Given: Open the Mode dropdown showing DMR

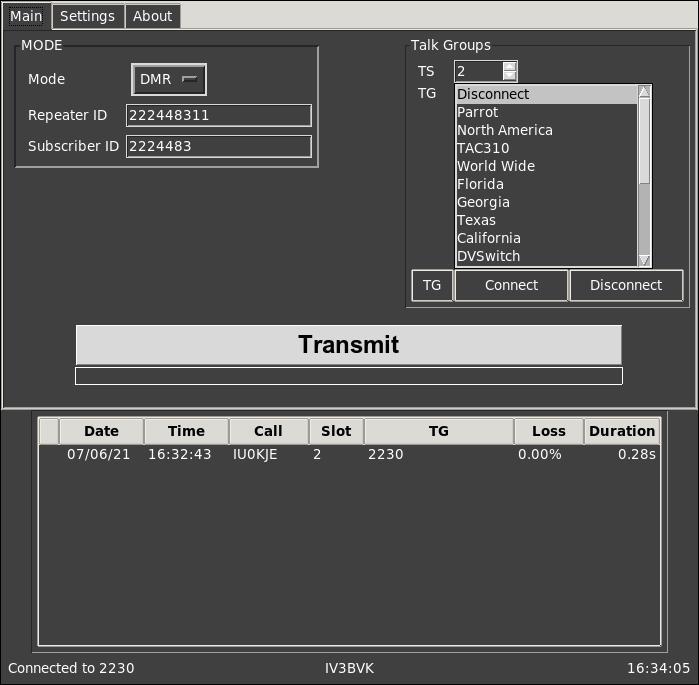Looking at the screenshot, I should coord(169,79).
